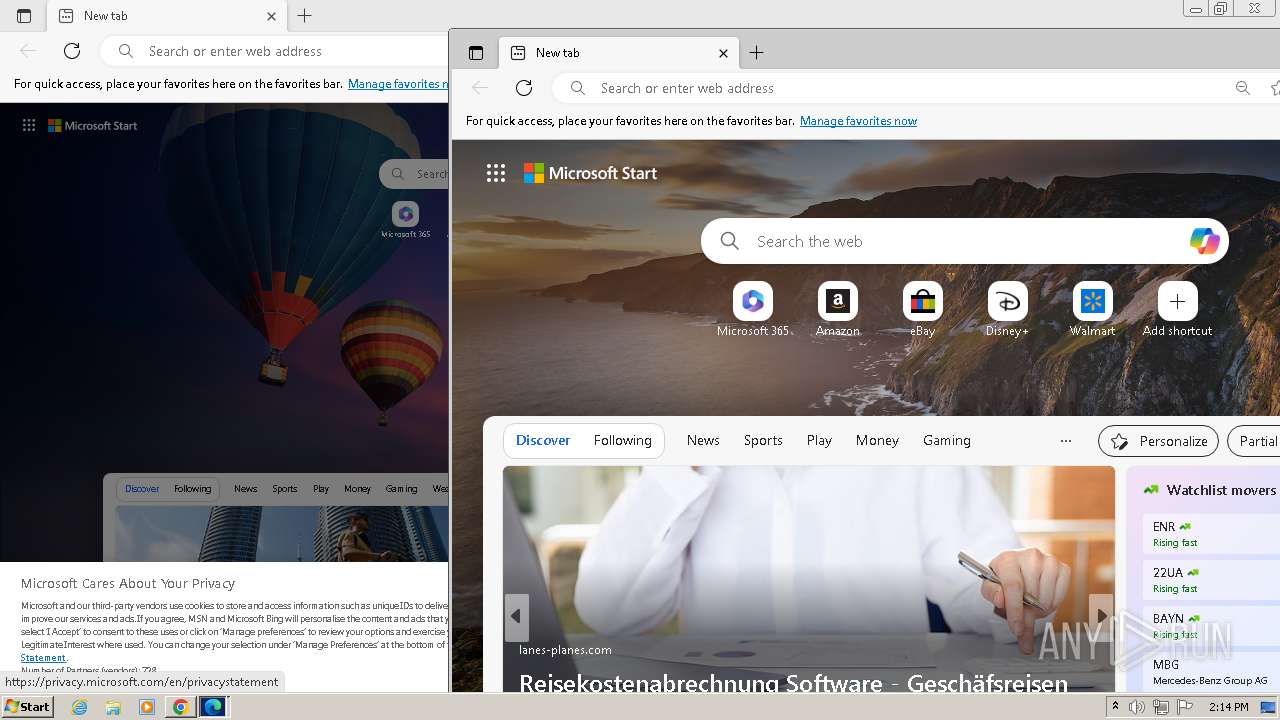Open the volume control in system tray
The height and width of the screenshot is (720, 1280).
point(1137,707)
